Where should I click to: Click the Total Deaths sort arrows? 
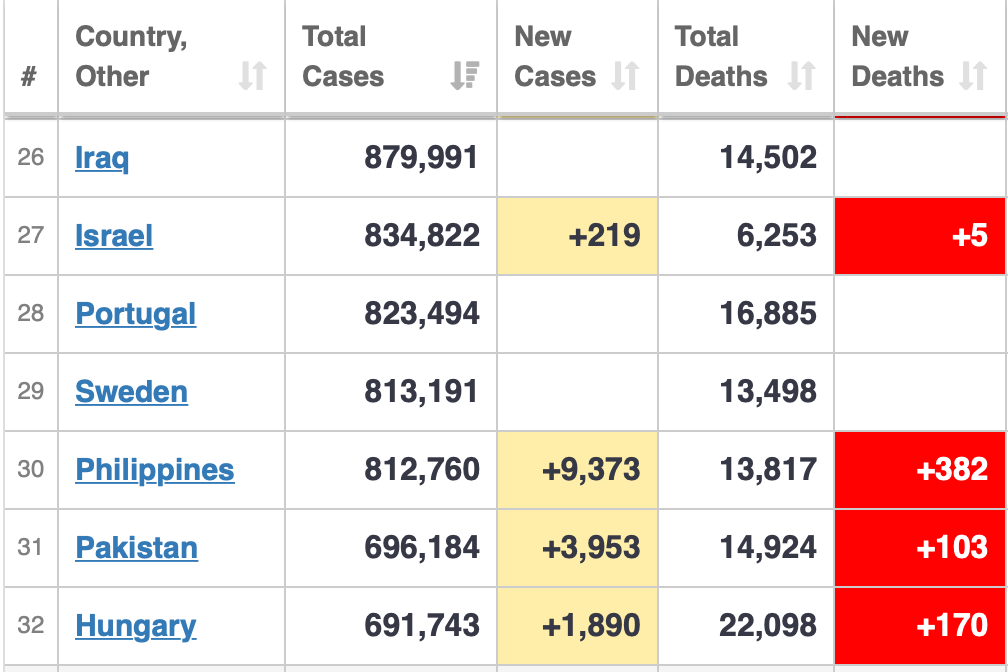click(801, 76)
